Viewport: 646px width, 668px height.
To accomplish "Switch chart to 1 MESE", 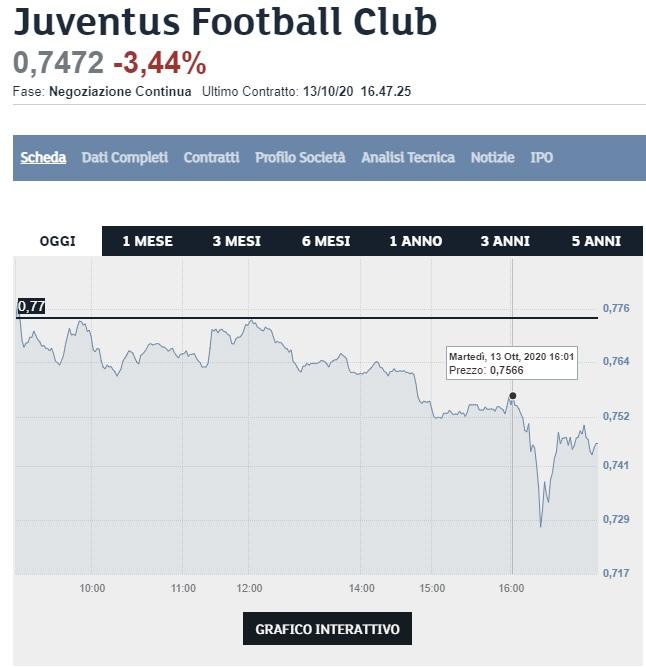I will click(x=147, y=241).
